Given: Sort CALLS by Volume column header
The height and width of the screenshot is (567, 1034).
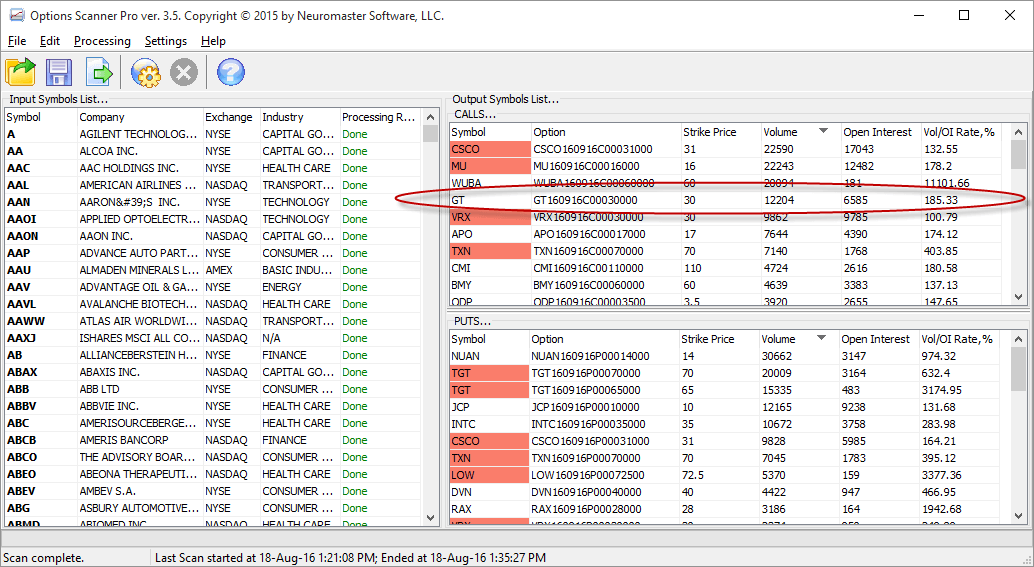Looking at the screenshot, I should (x=800, y=132).
